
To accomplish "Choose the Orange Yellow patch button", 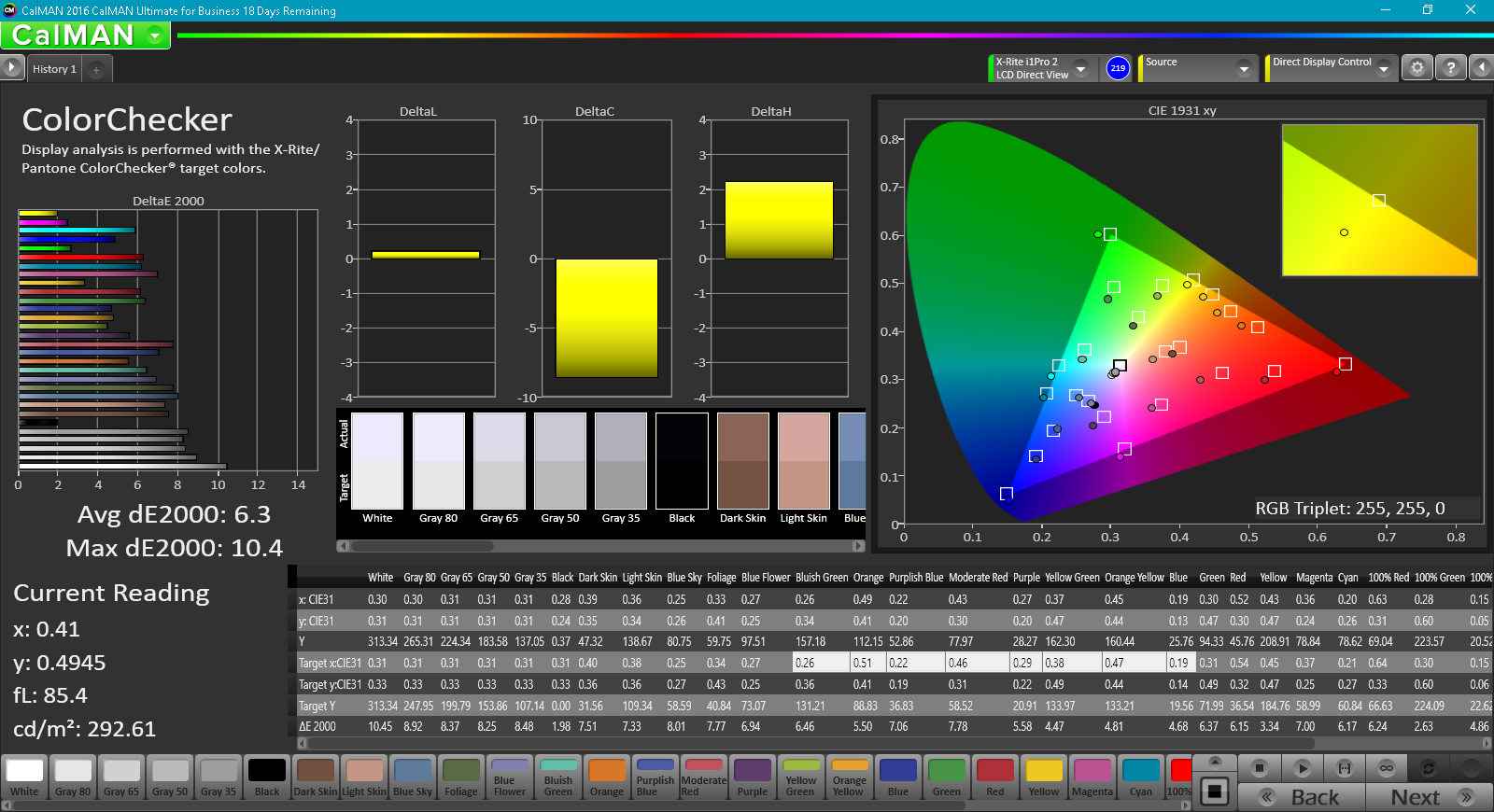I will tap(850, 777).
